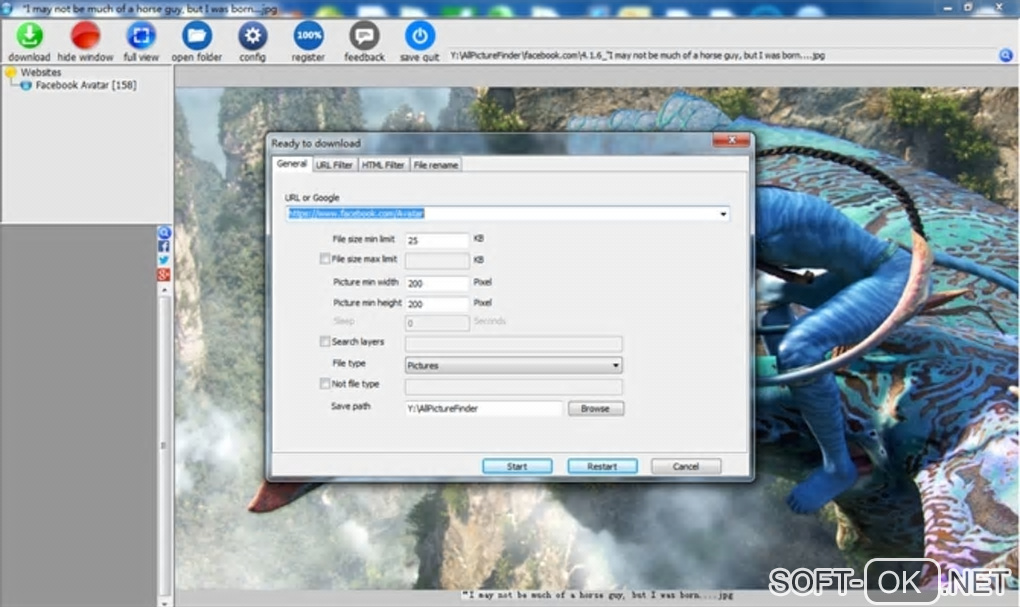Screen dimensions: 1020x607
Task: Click the red hide window icon
Action: pyautogui.click(x=85, y=36)
